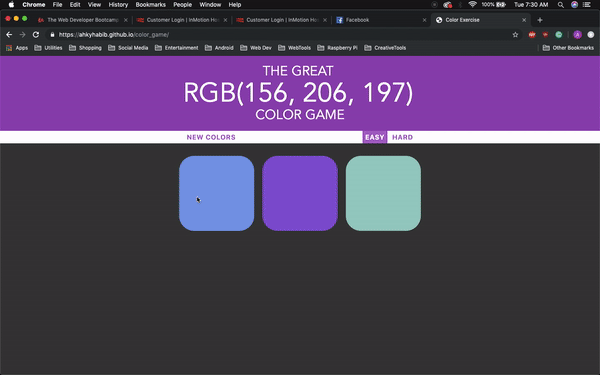
Task: Open the Shopping bookmarks folder
Action: (x=85, y=48)
